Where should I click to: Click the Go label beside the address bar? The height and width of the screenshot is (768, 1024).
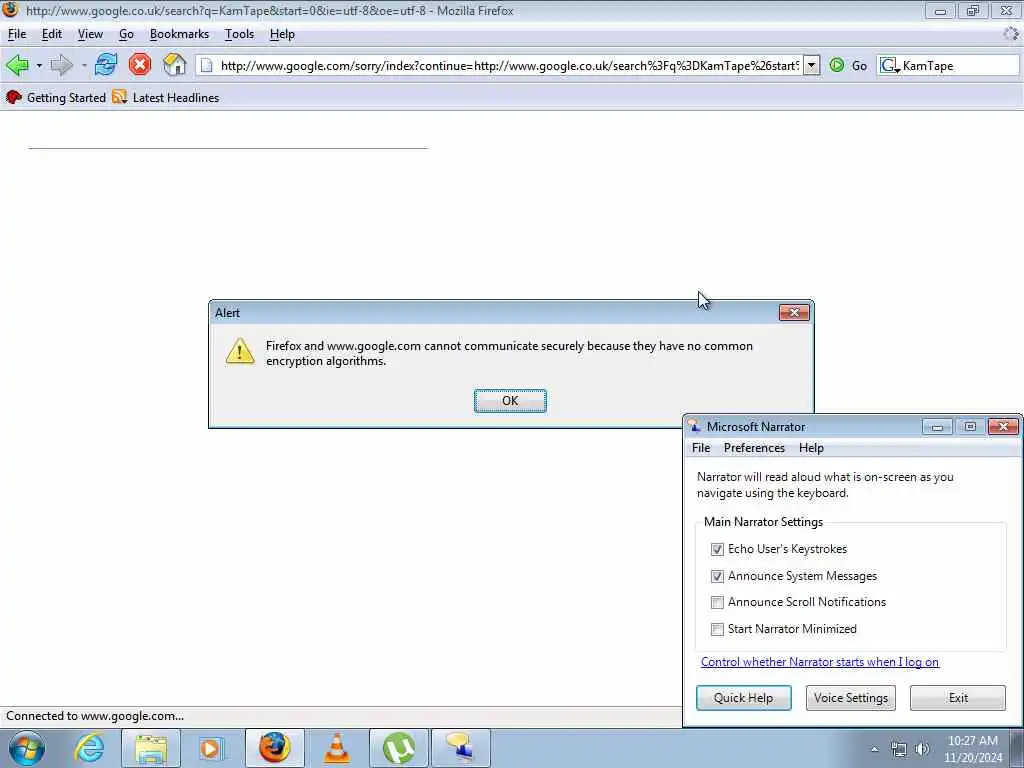[x=859, y=65]
